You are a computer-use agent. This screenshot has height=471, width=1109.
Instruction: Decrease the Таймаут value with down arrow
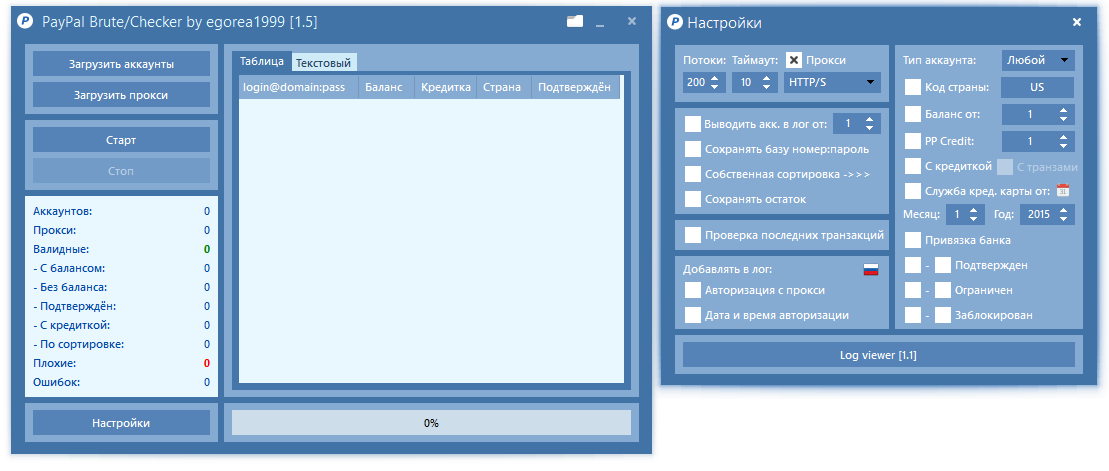[x=766, y=86]
